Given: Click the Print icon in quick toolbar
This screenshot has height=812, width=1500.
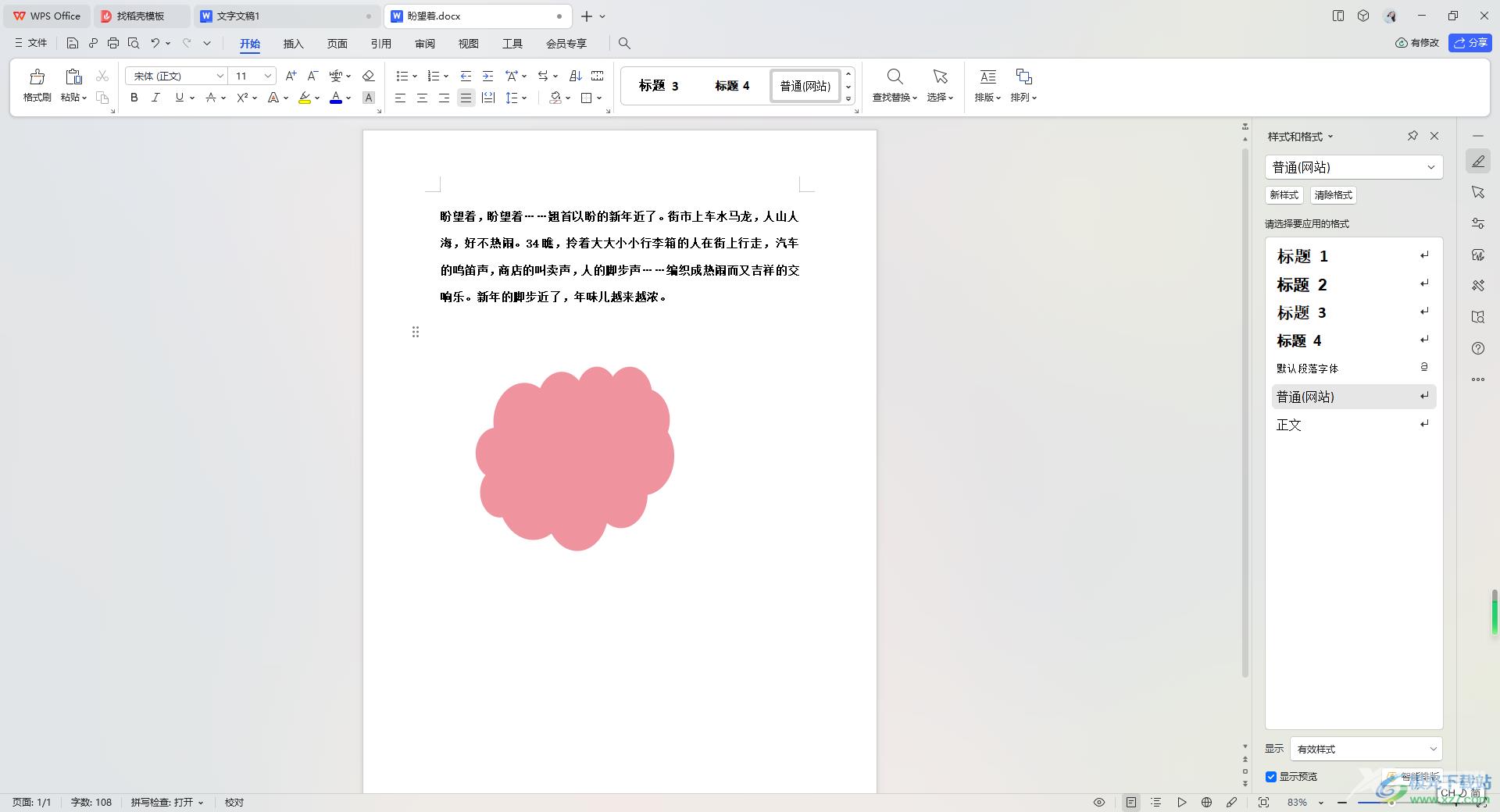Looking at the screenshot, I should [x=113, y=43].
